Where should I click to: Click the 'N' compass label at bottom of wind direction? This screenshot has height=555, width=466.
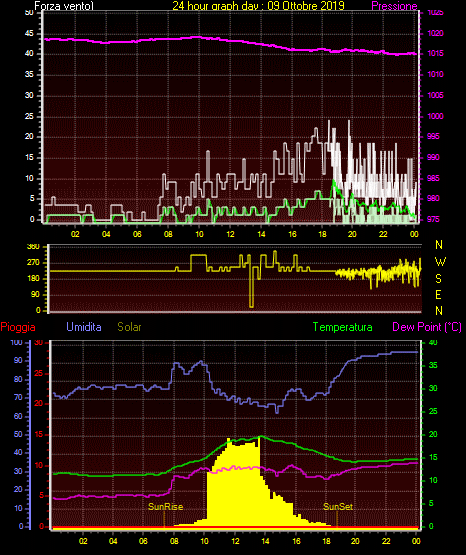[439, 310]
